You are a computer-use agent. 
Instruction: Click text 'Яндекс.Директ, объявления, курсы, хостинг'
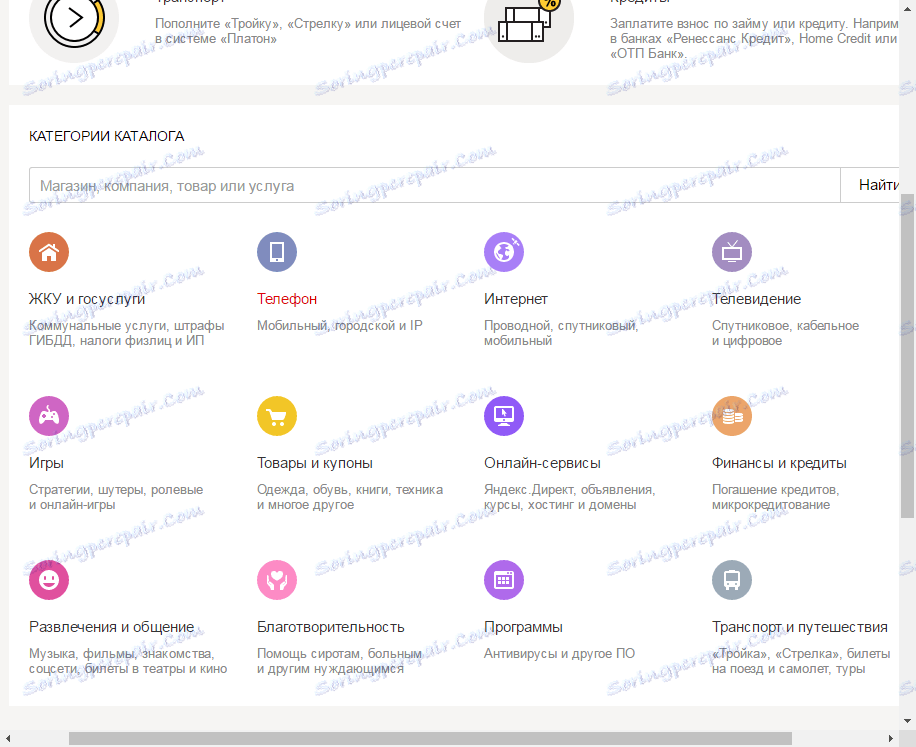(570, 497)
